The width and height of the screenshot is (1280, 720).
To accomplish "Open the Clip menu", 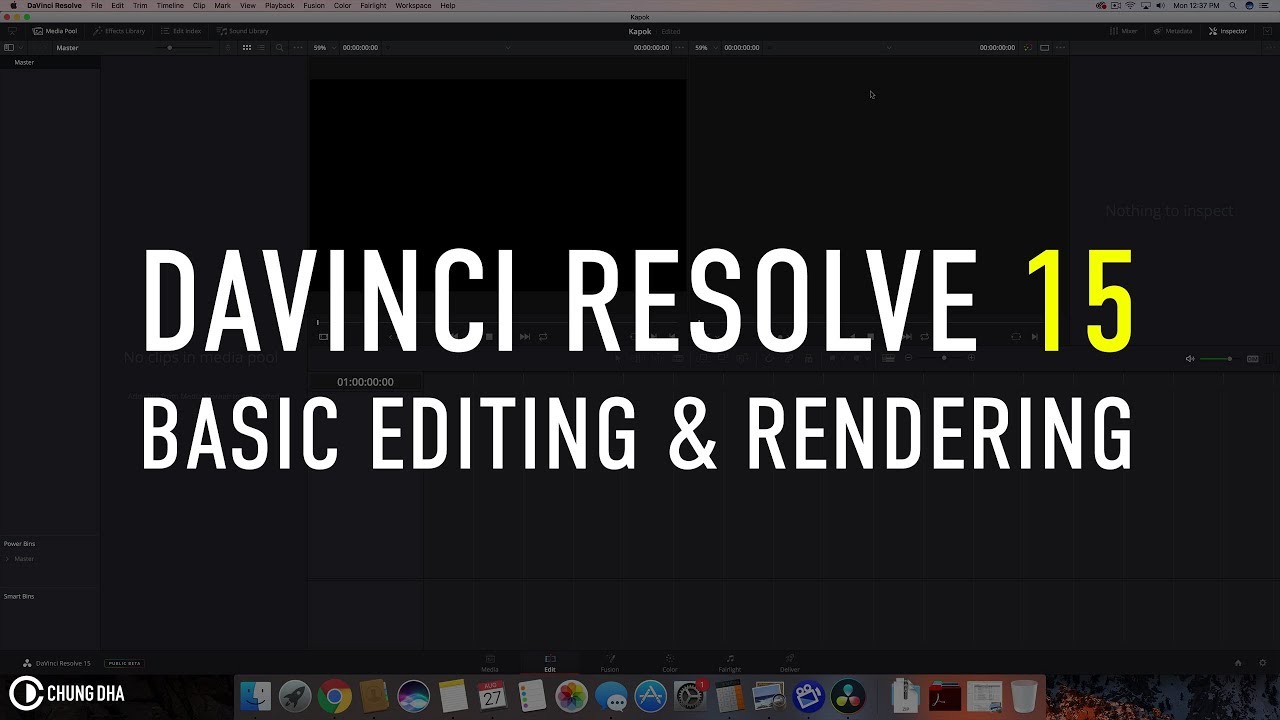I will tap(199, 6).
